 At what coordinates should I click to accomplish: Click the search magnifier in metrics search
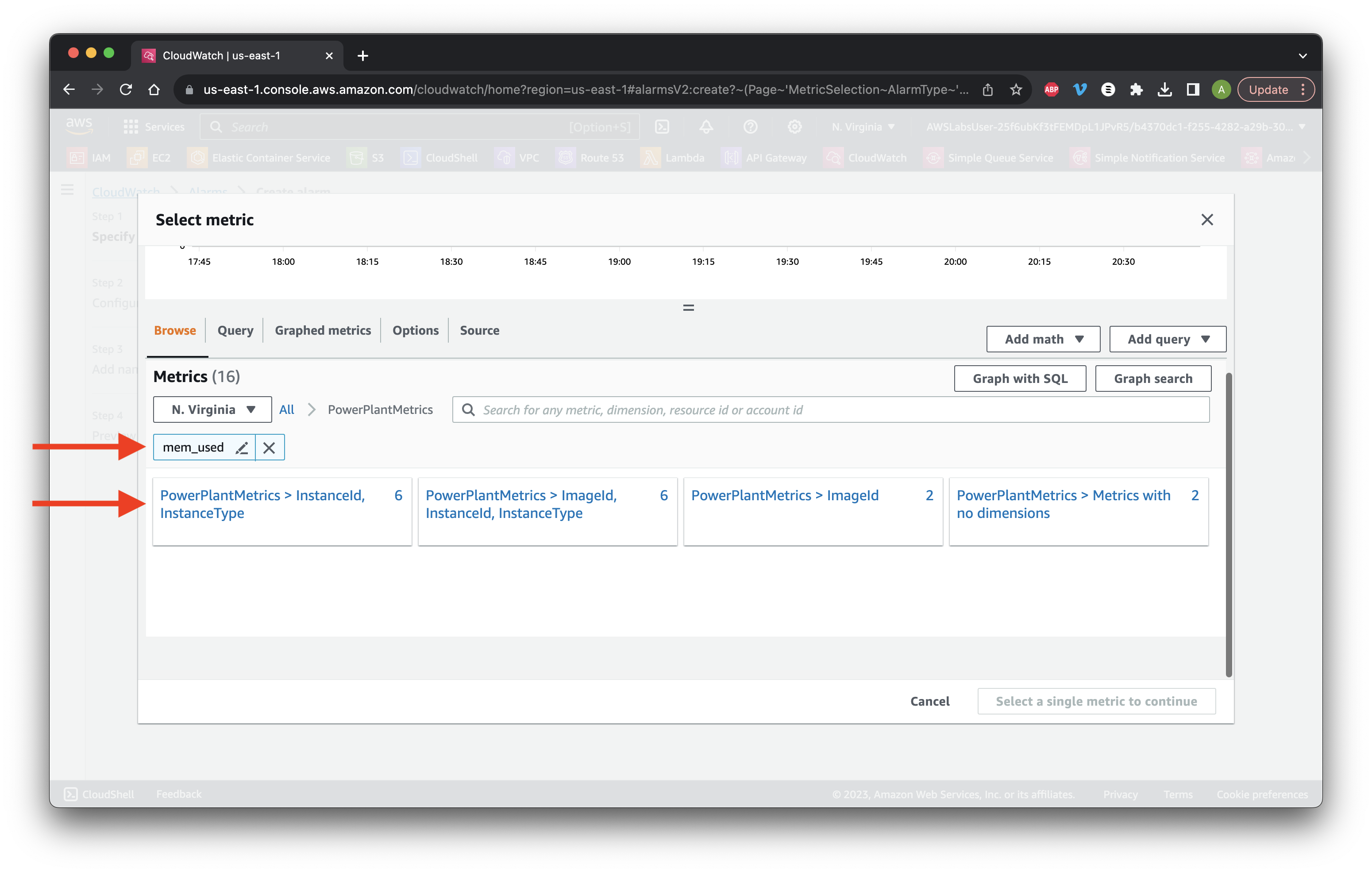coord(468,410)
